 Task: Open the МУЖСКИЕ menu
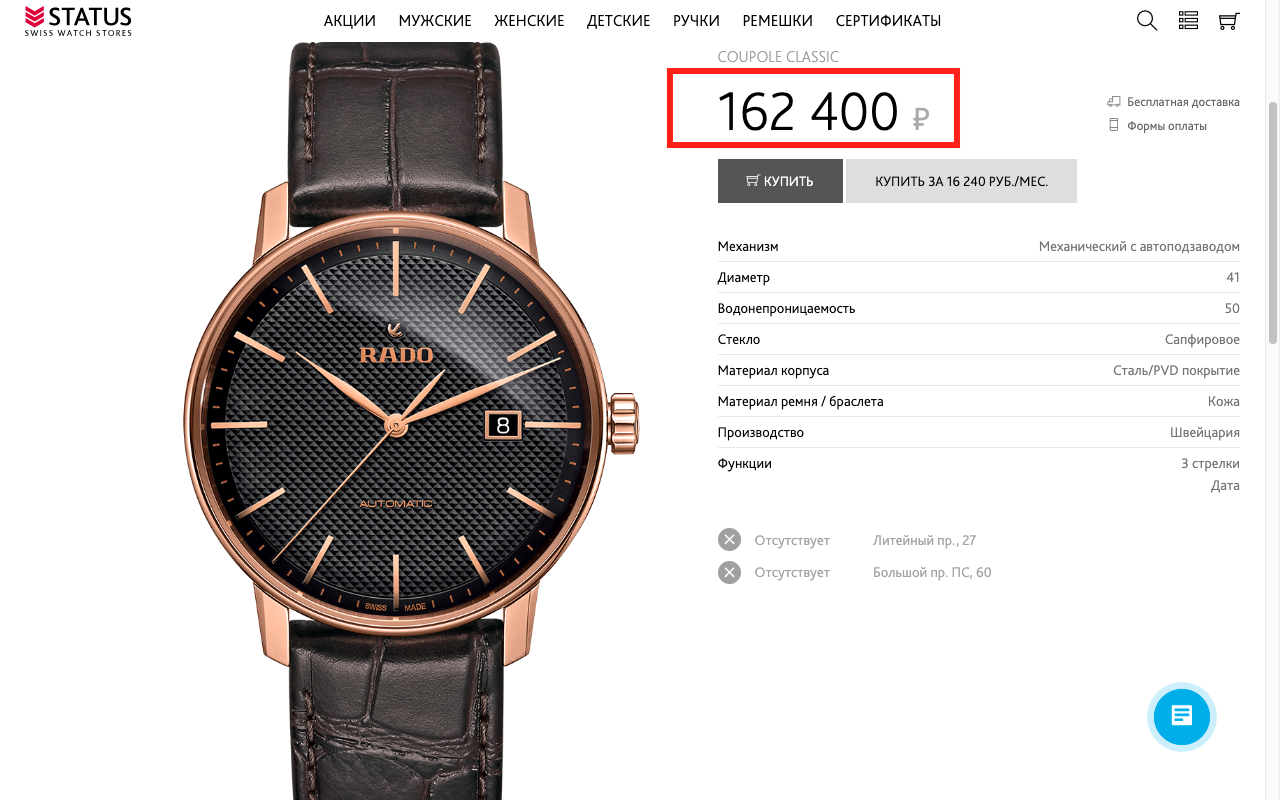pos(435,21)
